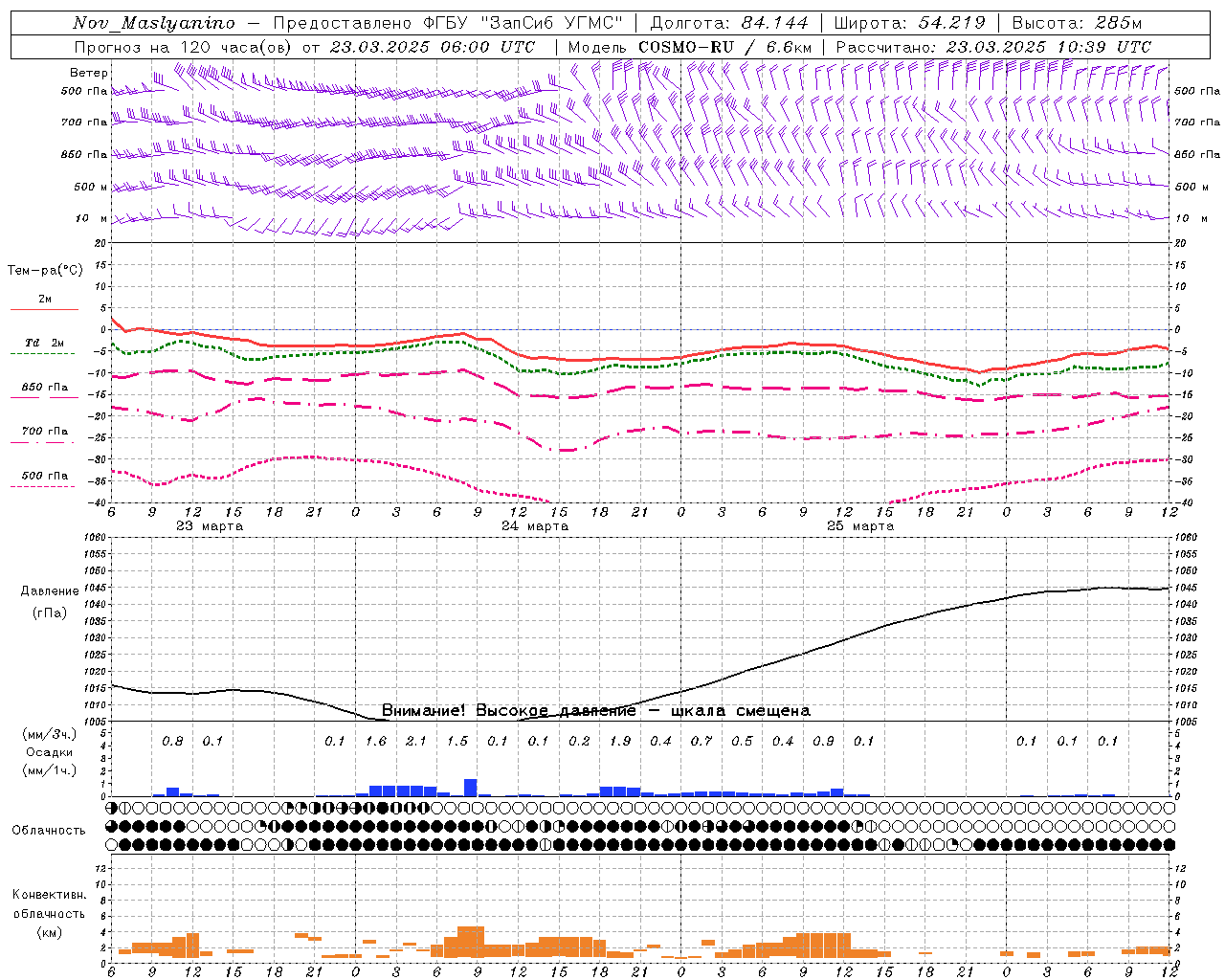Click the Осадки panel label
This screenshot has height=980, width=1225.
(50, 752)
